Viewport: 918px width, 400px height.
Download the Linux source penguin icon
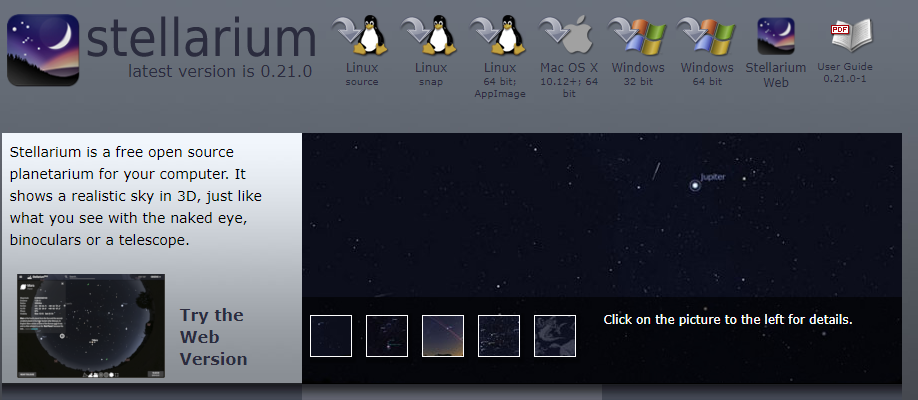tap(361, 35)
